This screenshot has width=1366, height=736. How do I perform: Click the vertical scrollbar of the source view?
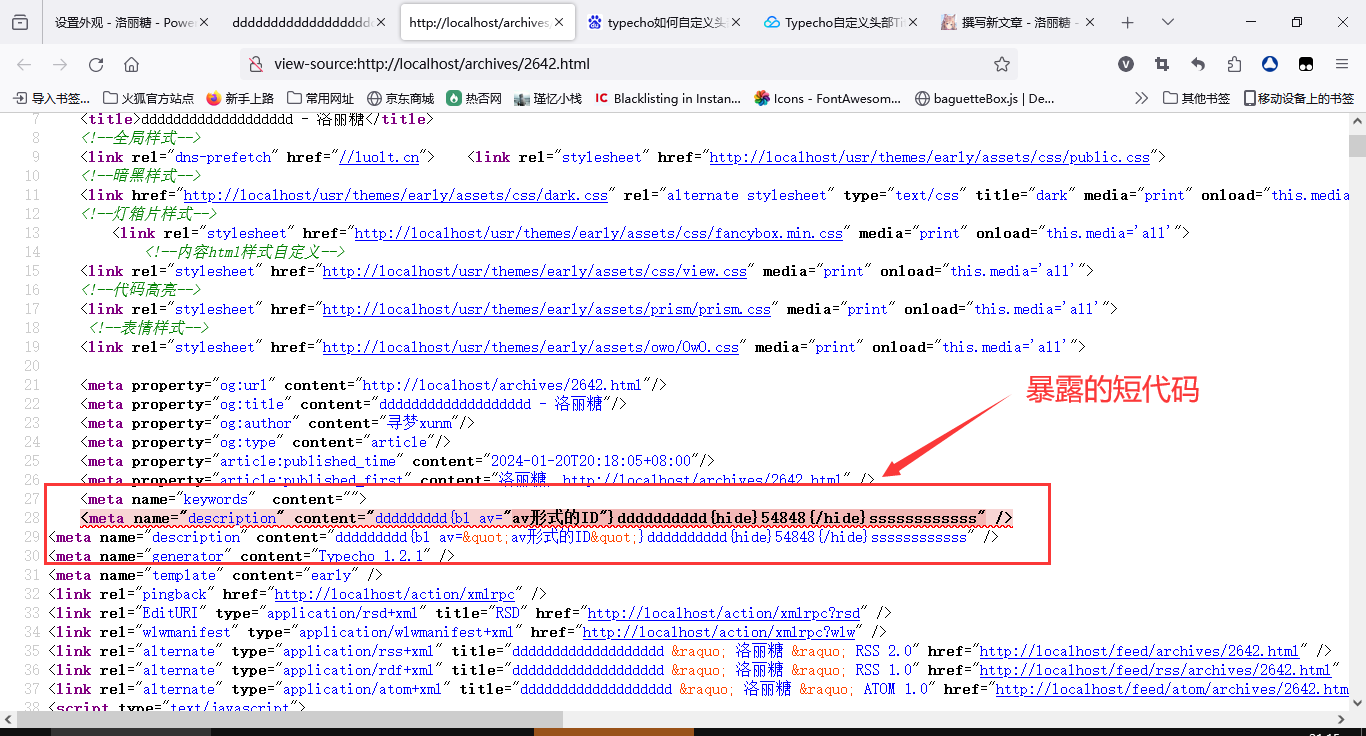tap(1357, 400)
